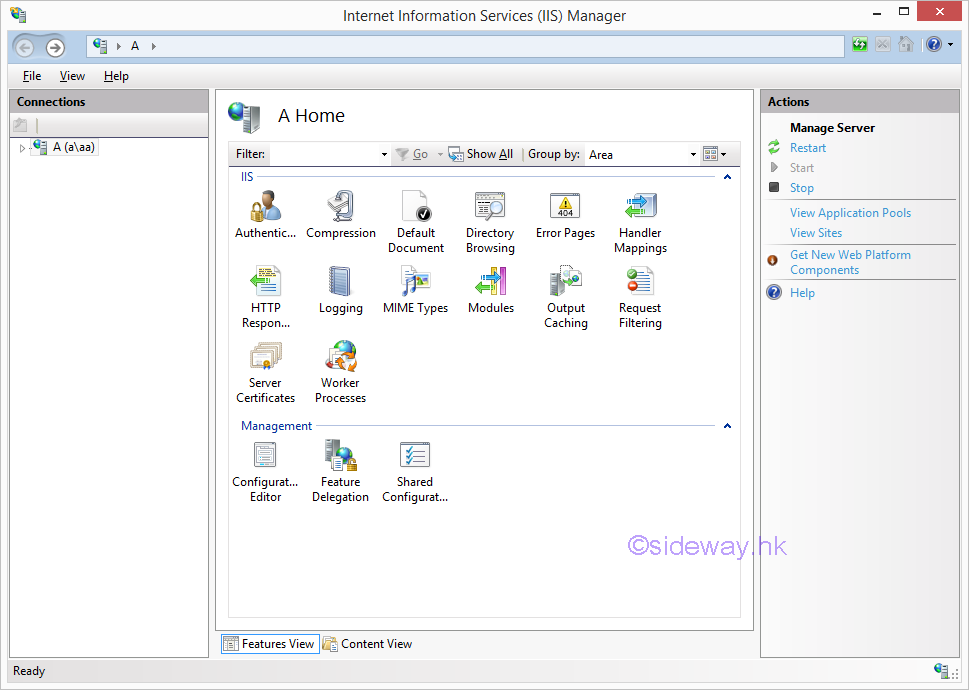Click the Show All button
This screenshot has width=969, height=690.
click(481, 154)
